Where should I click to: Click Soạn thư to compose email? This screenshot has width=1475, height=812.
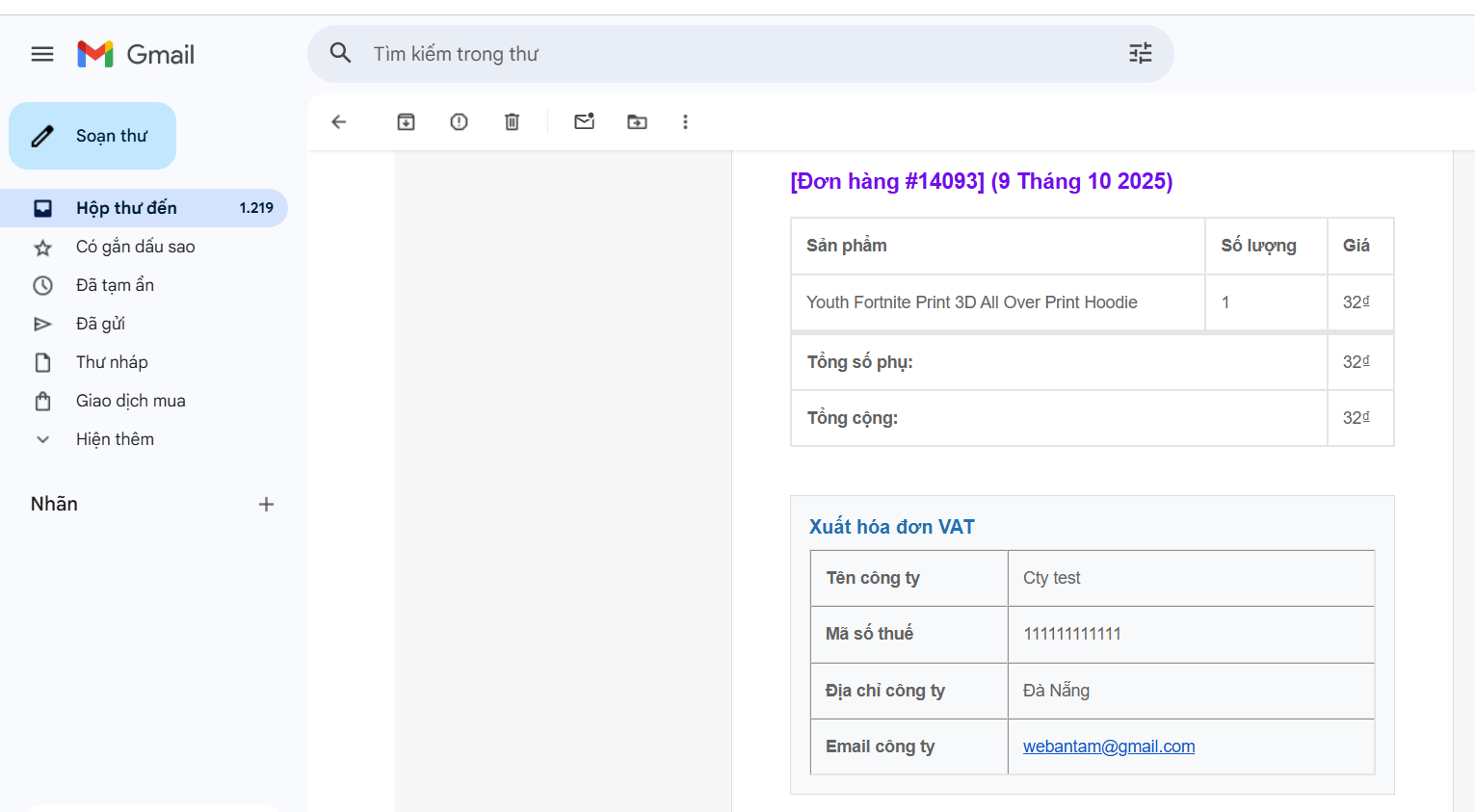[92, 135]
